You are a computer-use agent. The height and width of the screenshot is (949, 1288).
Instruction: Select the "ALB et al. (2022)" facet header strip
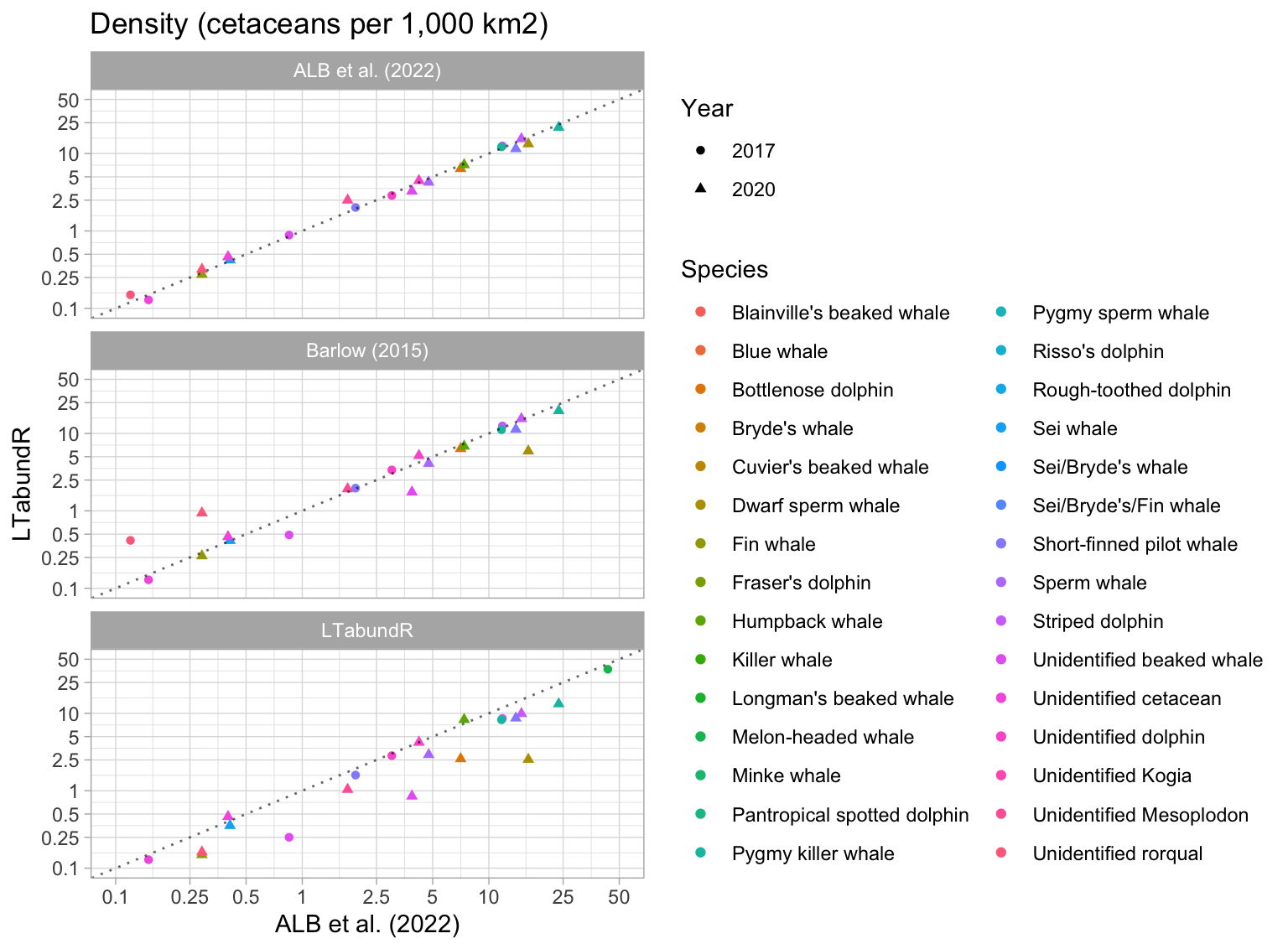(367, 70)
